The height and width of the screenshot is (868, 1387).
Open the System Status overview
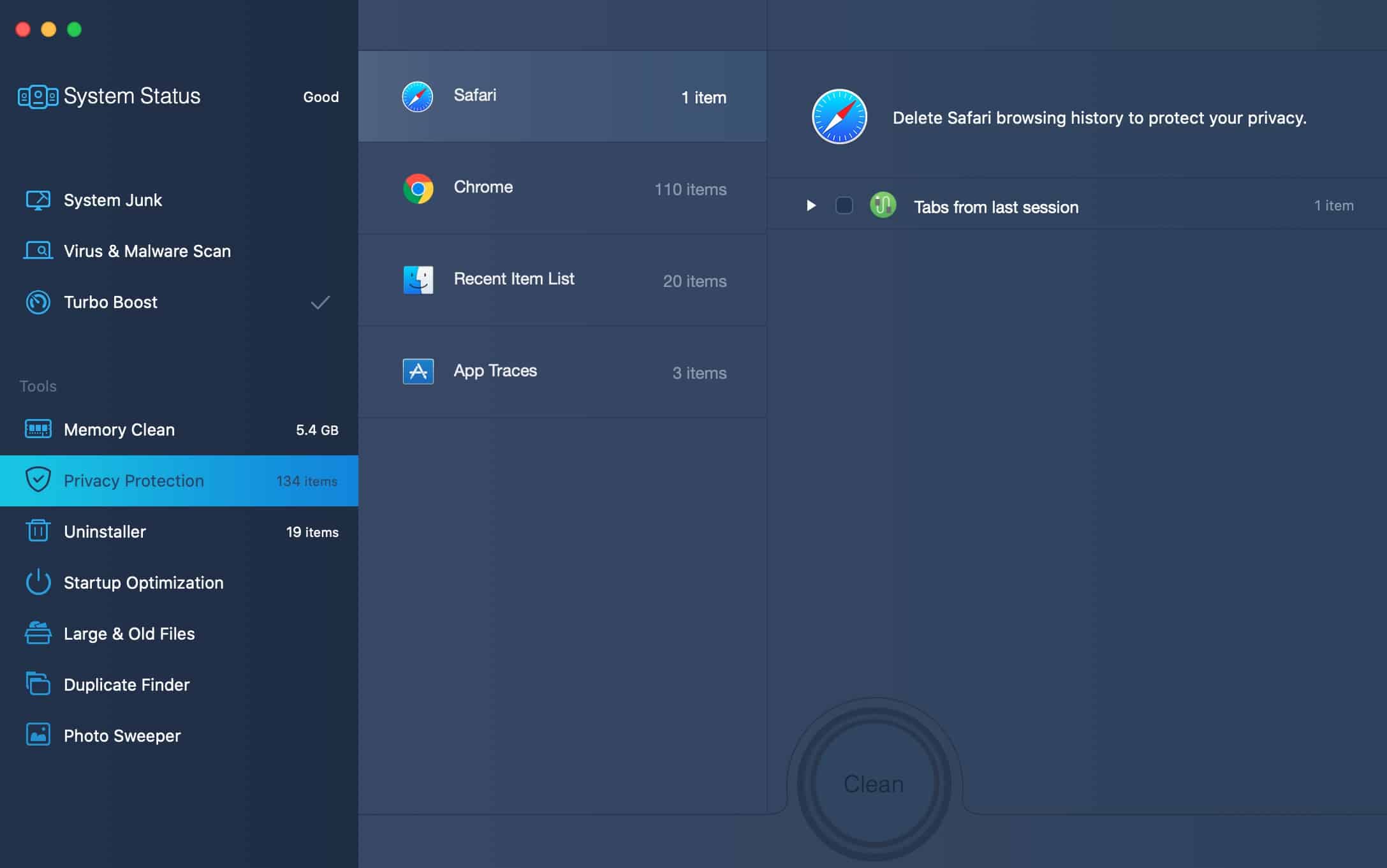click(131, 96)
